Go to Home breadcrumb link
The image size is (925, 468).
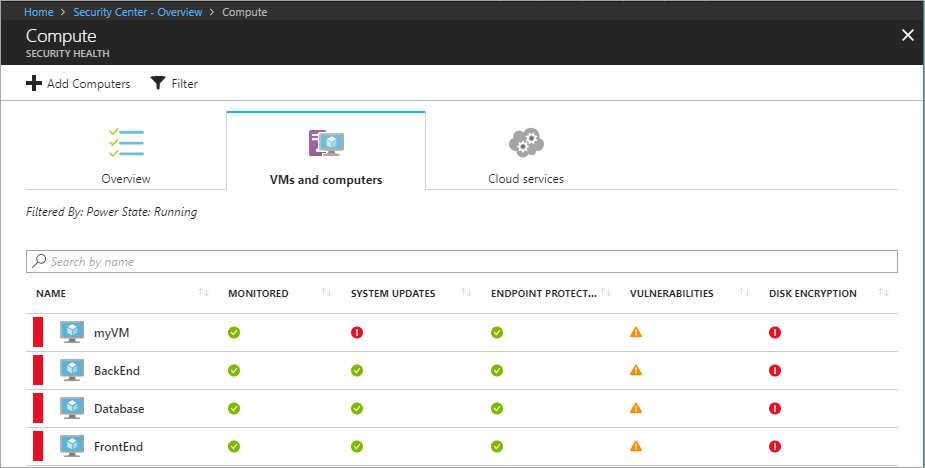pyautogui.click(x=38, y=12)
